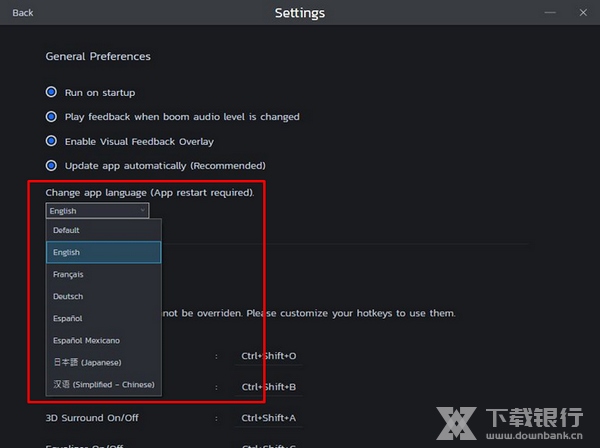
Task: Click the Back button
Action: tap(22, 13)
